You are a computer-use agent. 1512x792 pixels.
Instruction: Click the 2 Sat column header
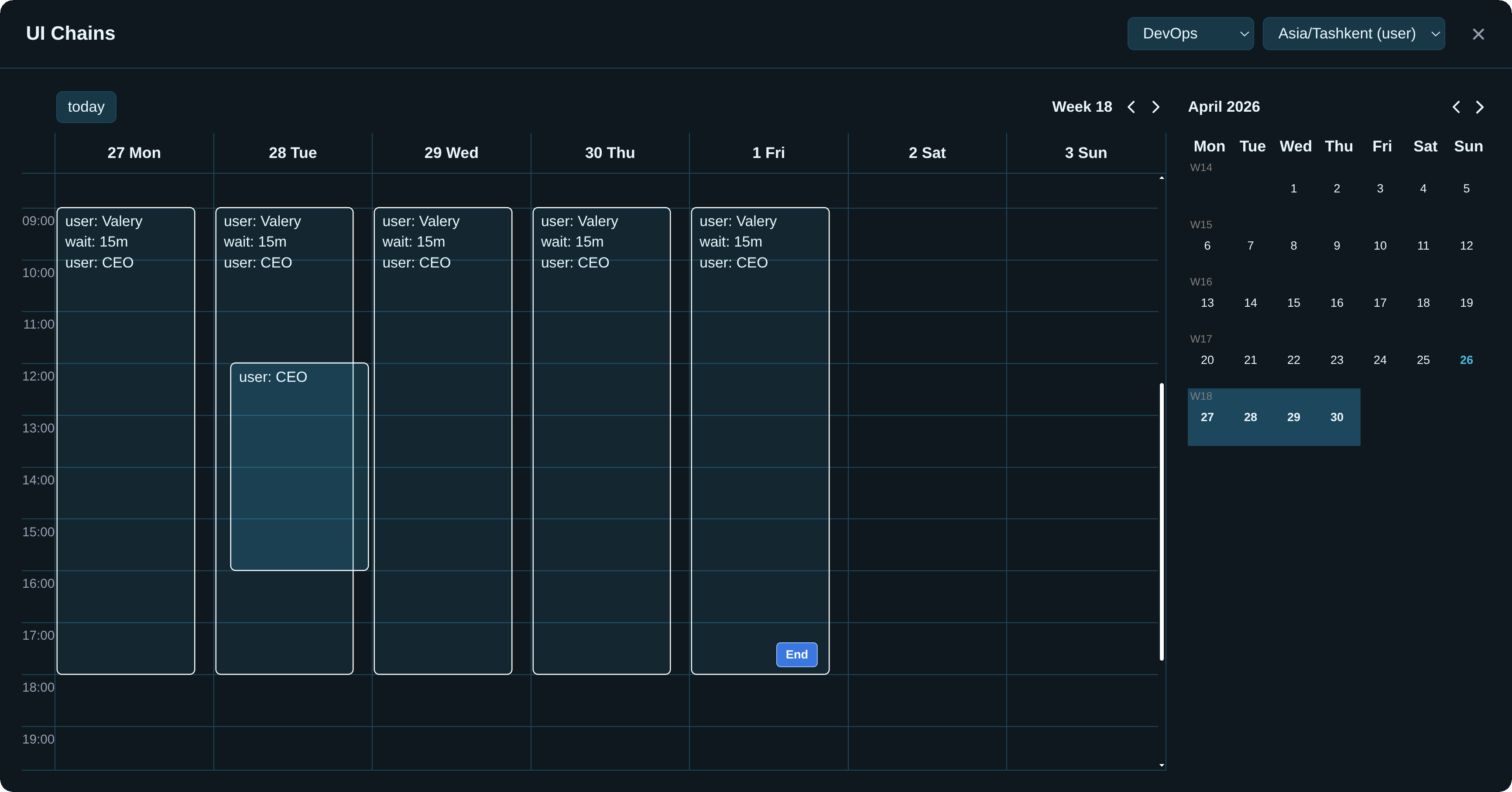coord(927,153)
